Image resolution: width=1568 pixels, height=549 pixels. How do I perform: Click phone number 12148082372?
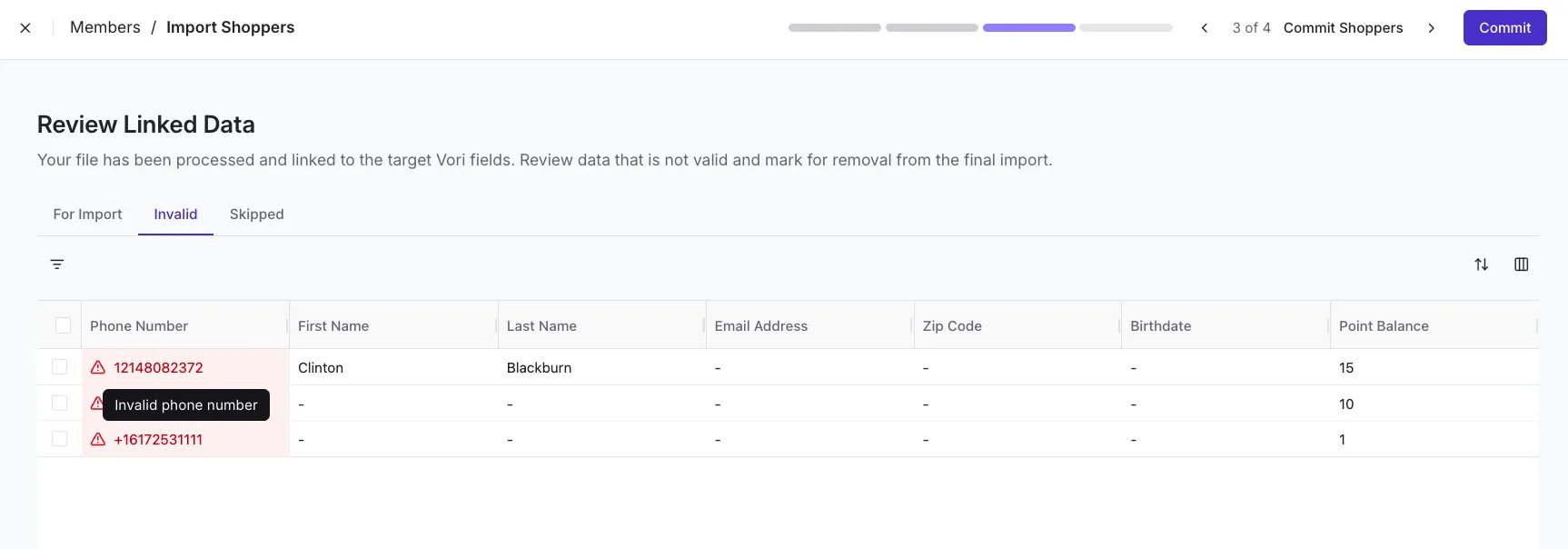click(158, 367)
